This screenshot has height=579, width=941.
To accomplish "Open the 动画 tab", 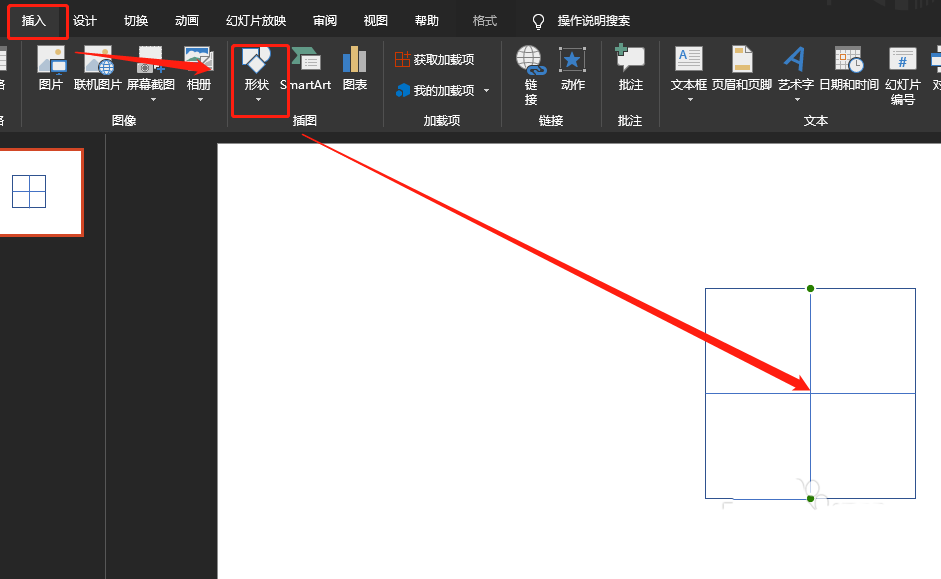I will click(x=187, y=21).
